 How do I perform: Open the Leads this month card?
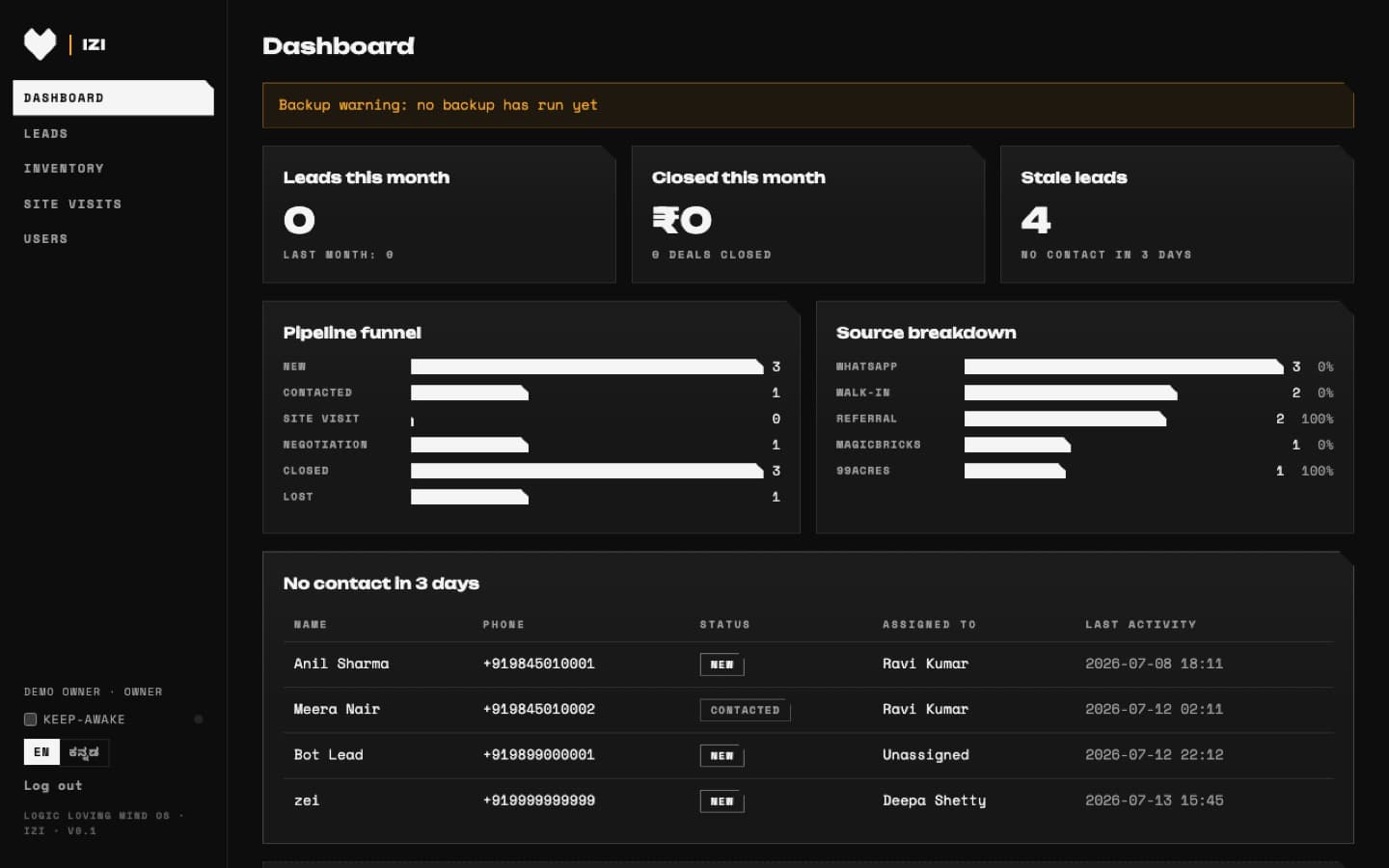point(439,214)
